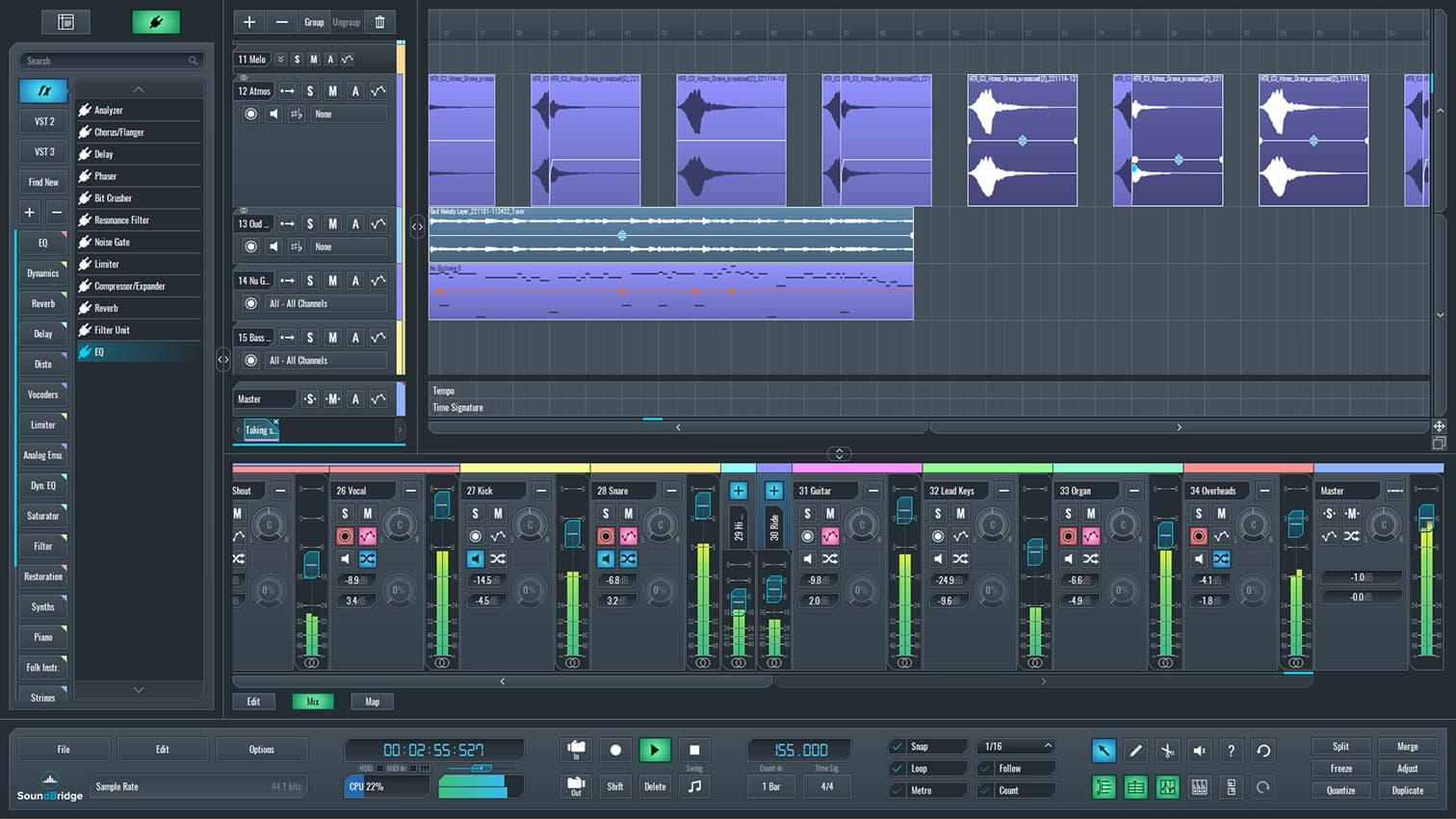Image resolution: width=1456 pixels, height=819 pixels.
Task: Select the Arrow pointer tool
Action: pos(1104,750)
